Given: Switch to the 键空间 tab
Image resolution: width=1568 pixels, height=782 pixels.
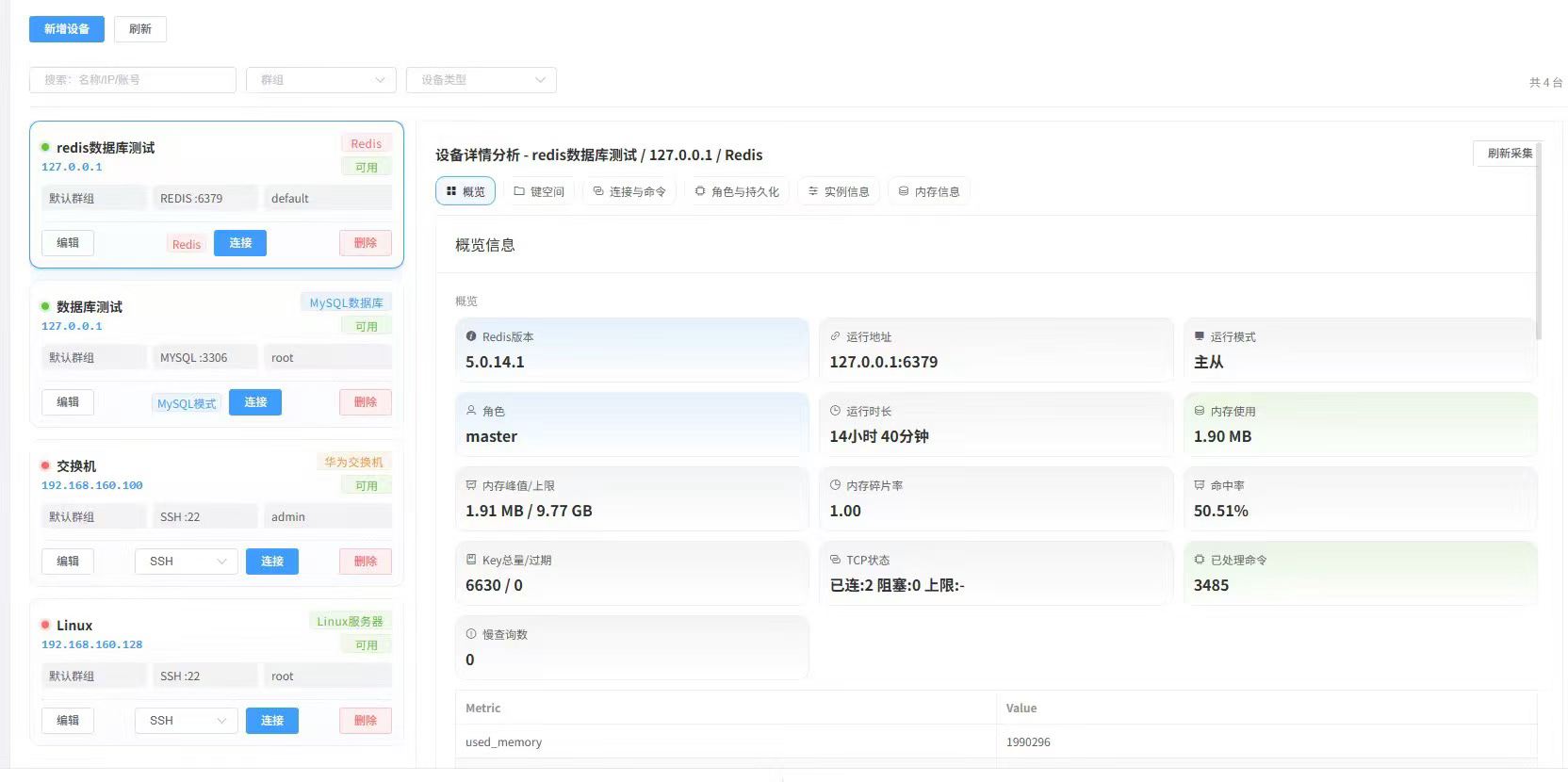Looking at the screenshot, I should (539, 191).
